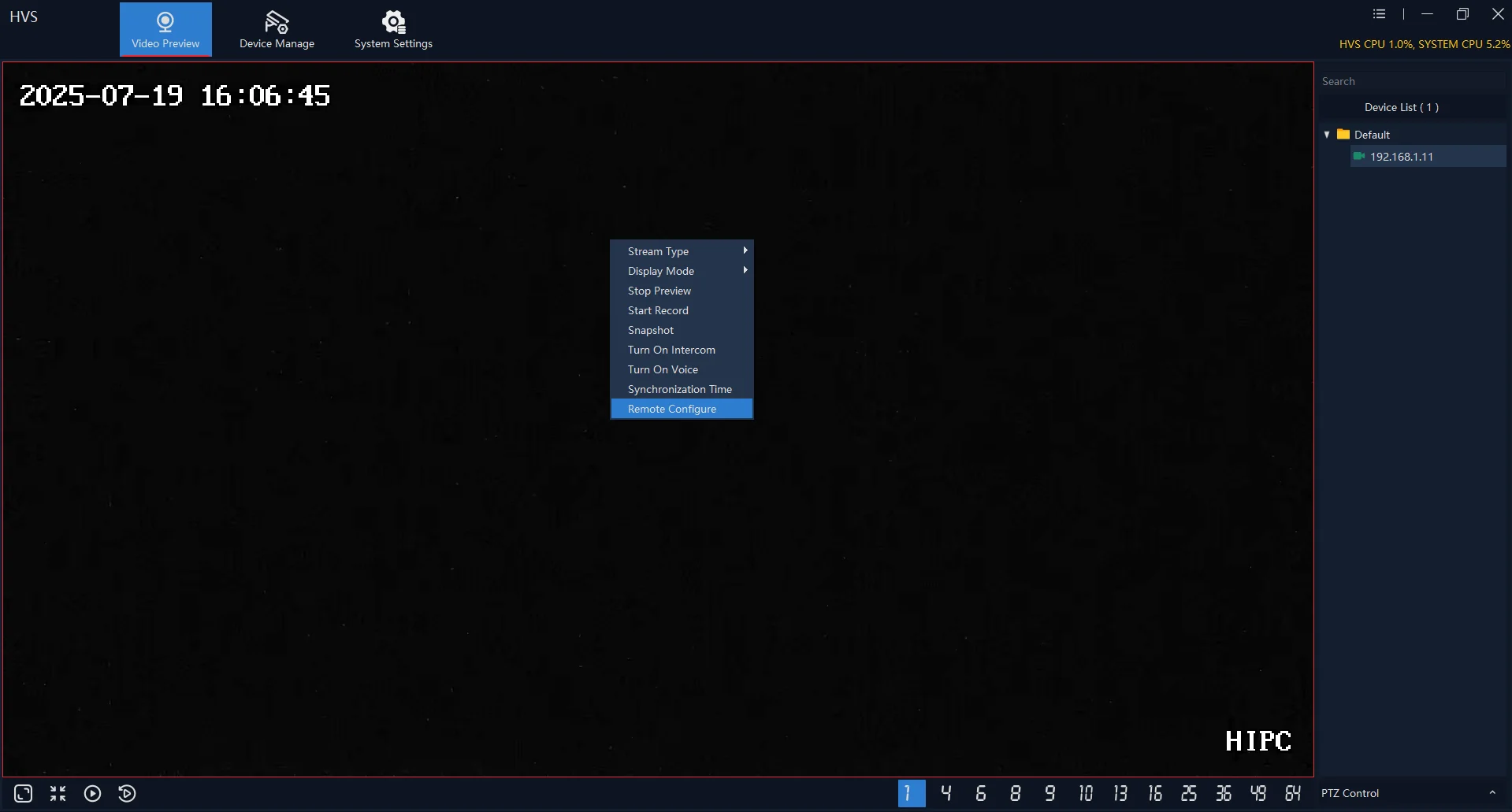Expand the PTZ Control panel
The image size is (1512, 812).
1492,793
